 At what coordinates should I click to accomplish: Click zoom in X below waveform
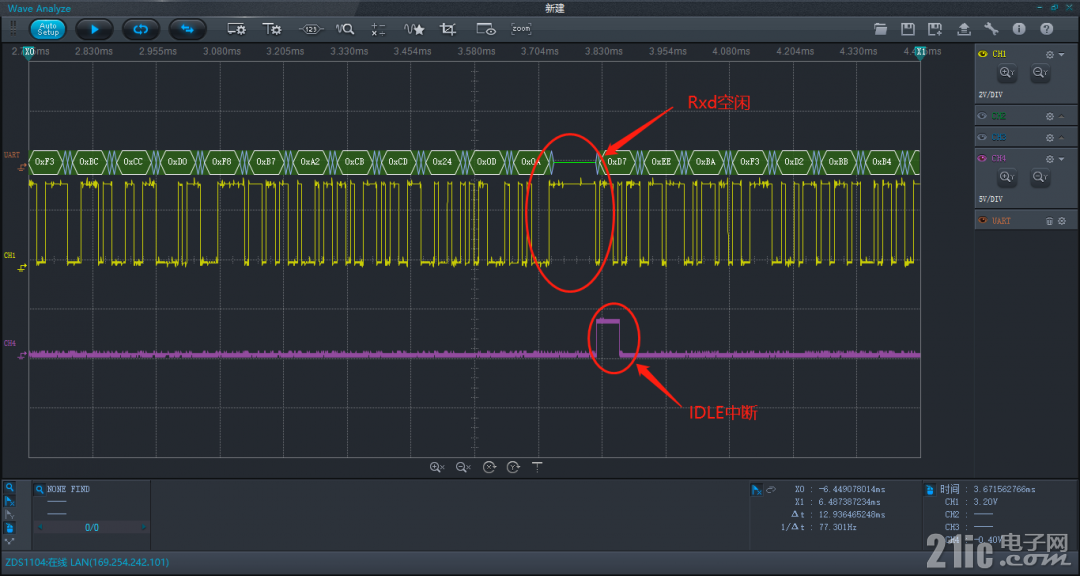(437, 467)
